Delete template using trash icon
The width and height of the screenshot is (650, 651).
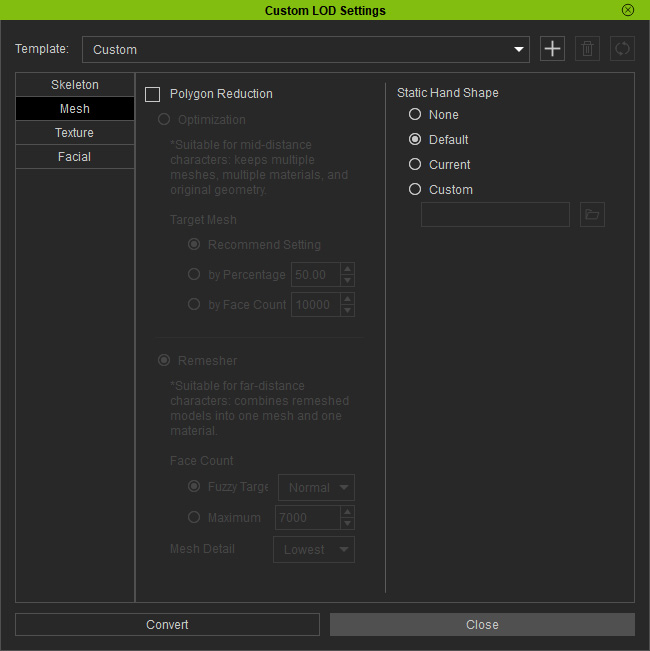[x=587, y=49]
